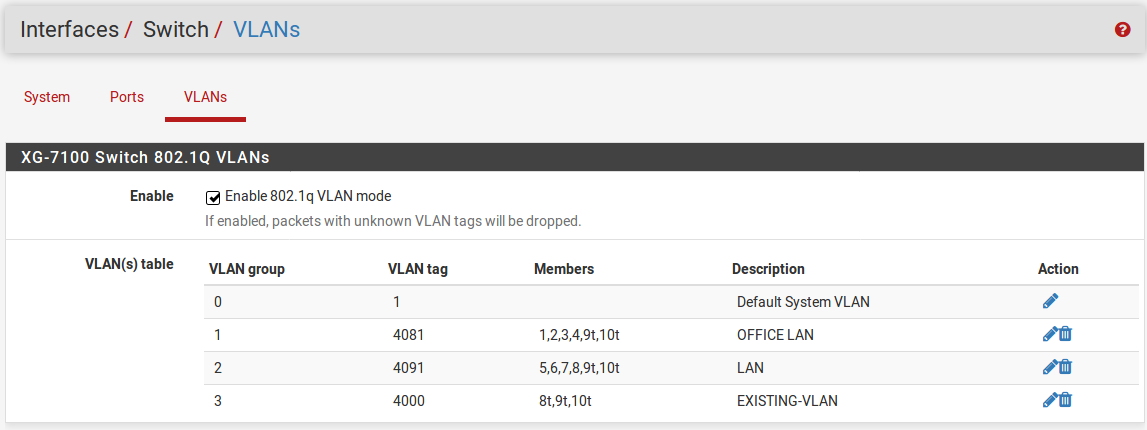This screenshot has height=430, width=1147.
Task: Edit the Default System VLAN entry
Action: (x=1049, y=301)
